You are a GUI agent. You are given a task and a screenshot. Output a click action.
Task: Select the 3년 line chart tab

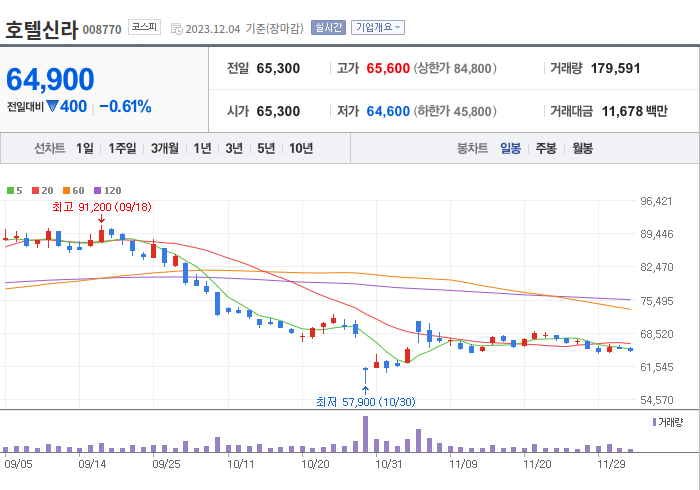coord(234,148)
